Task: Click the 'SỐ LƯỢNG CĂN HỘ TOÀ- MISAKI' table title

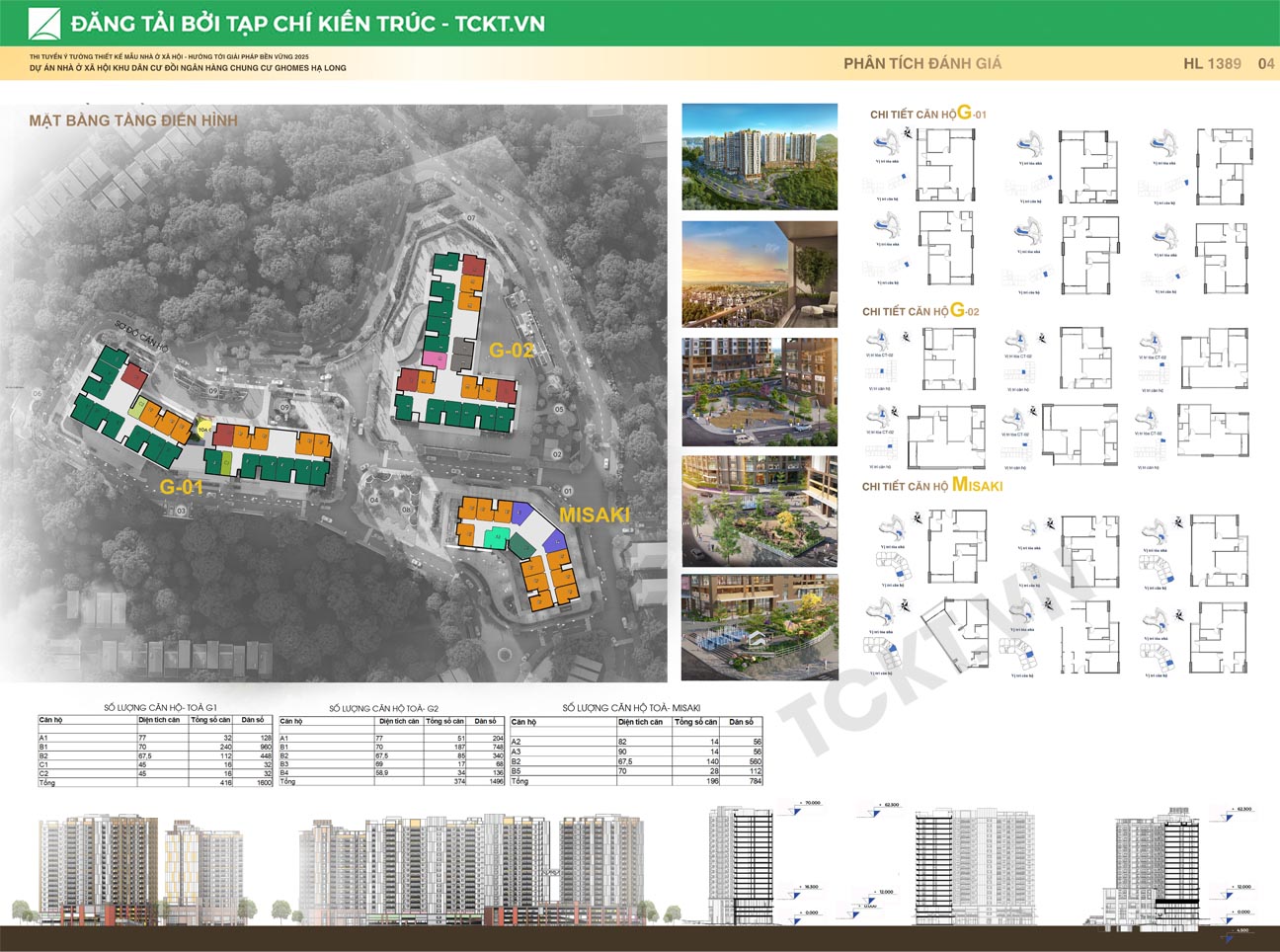Action: pyautogui.click(x=631, y=708)
